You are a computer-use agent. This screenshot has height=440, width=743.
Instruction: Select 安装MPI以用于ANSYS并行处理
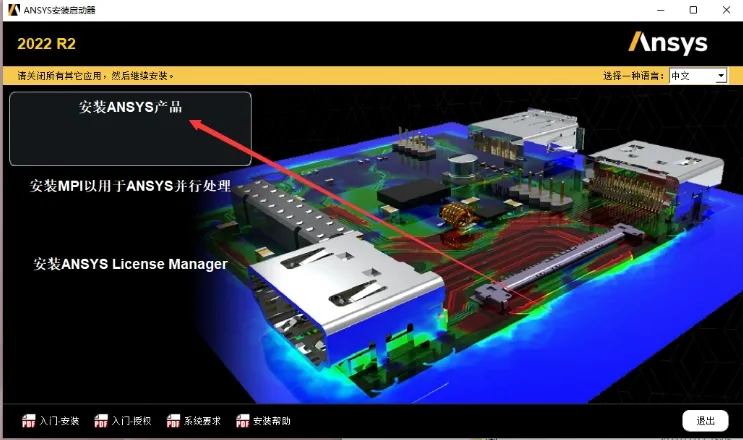click(x=130, y=186)
